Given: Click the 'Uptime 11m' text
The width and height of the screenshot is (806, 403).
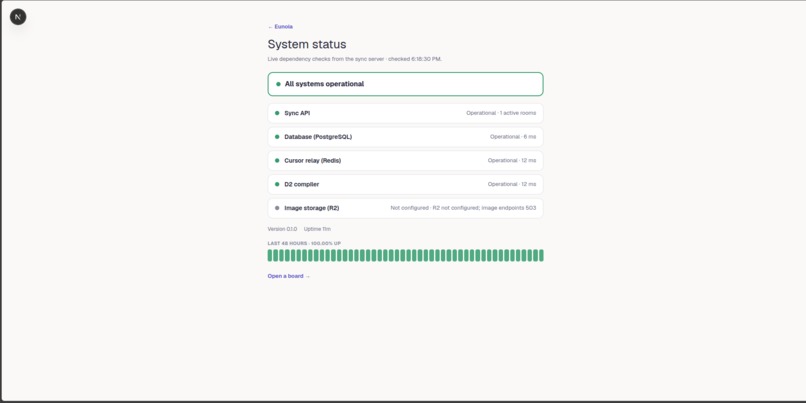Looking at the screenshot, I should [317, 229].
